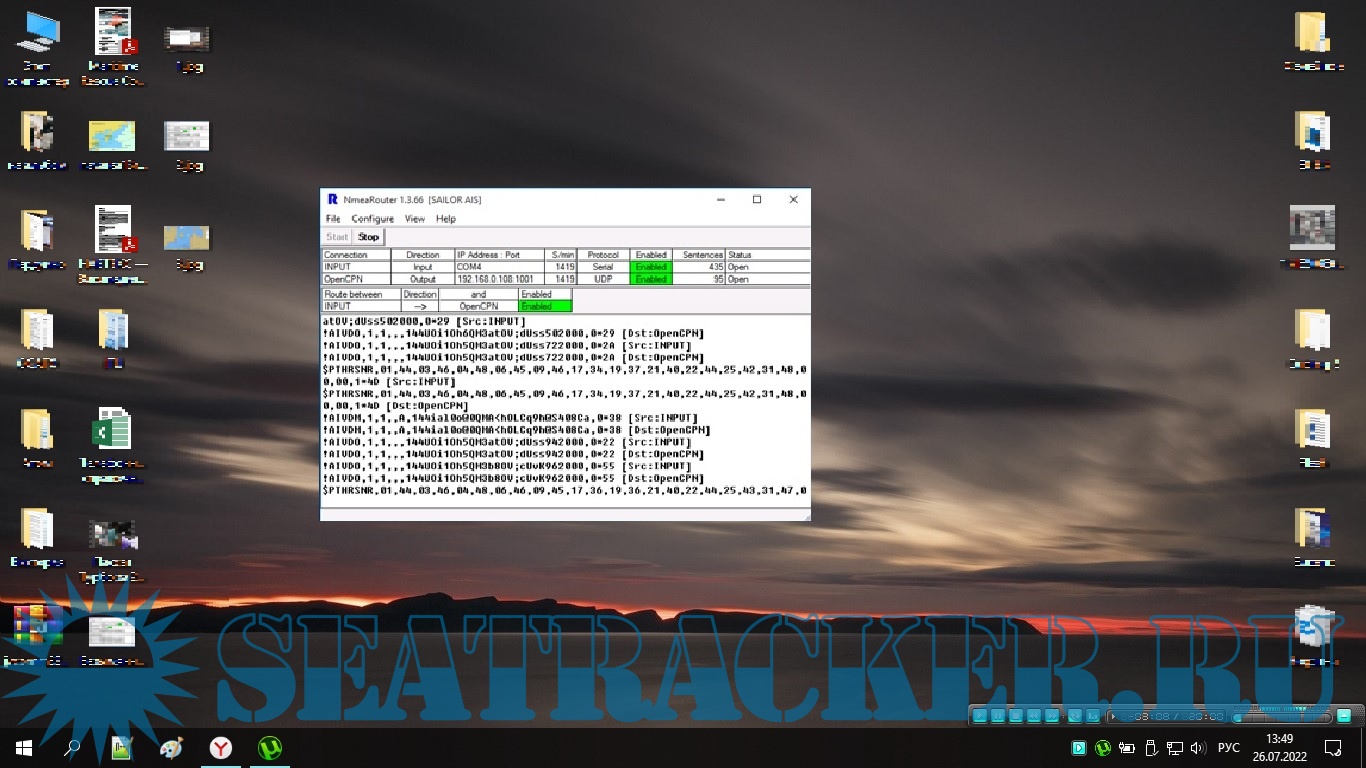1366x768 pixels.
Task: Open uTorrent from the taskbar
Action: pos(269,748)
